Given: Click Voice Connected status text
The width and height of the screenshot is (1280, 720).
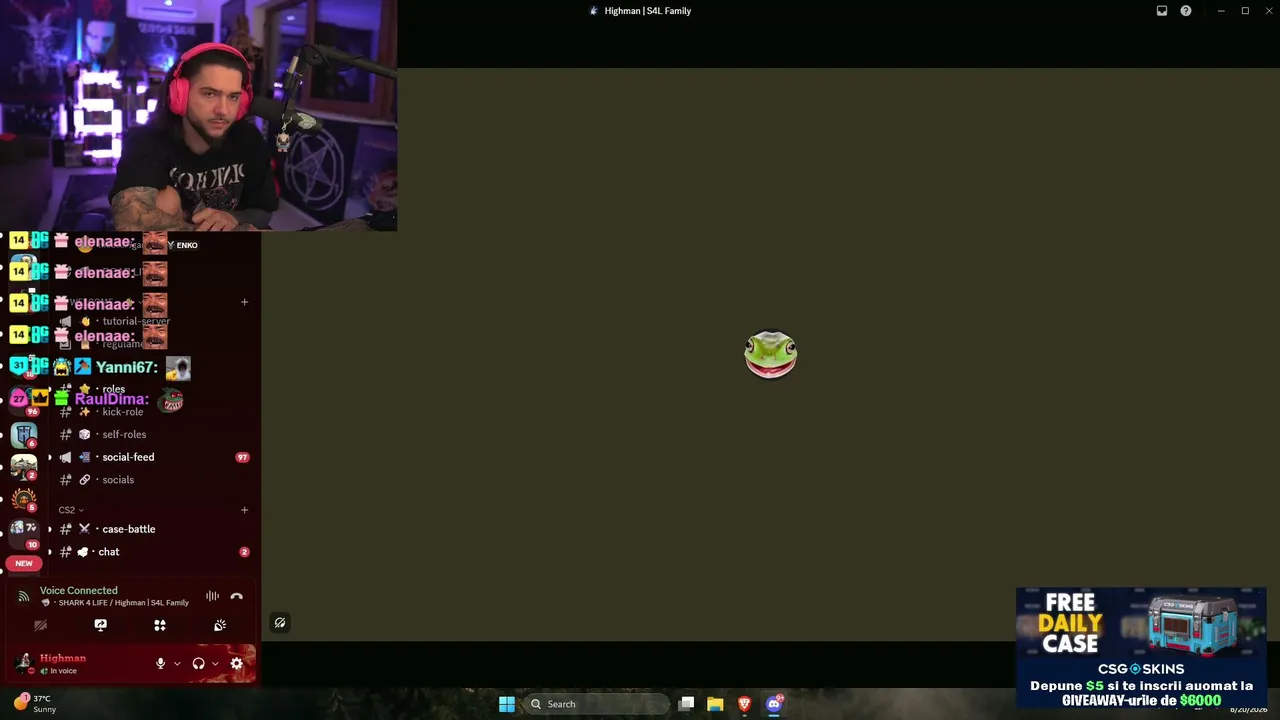Looking at the screenshot, I should tap(79, 590).
